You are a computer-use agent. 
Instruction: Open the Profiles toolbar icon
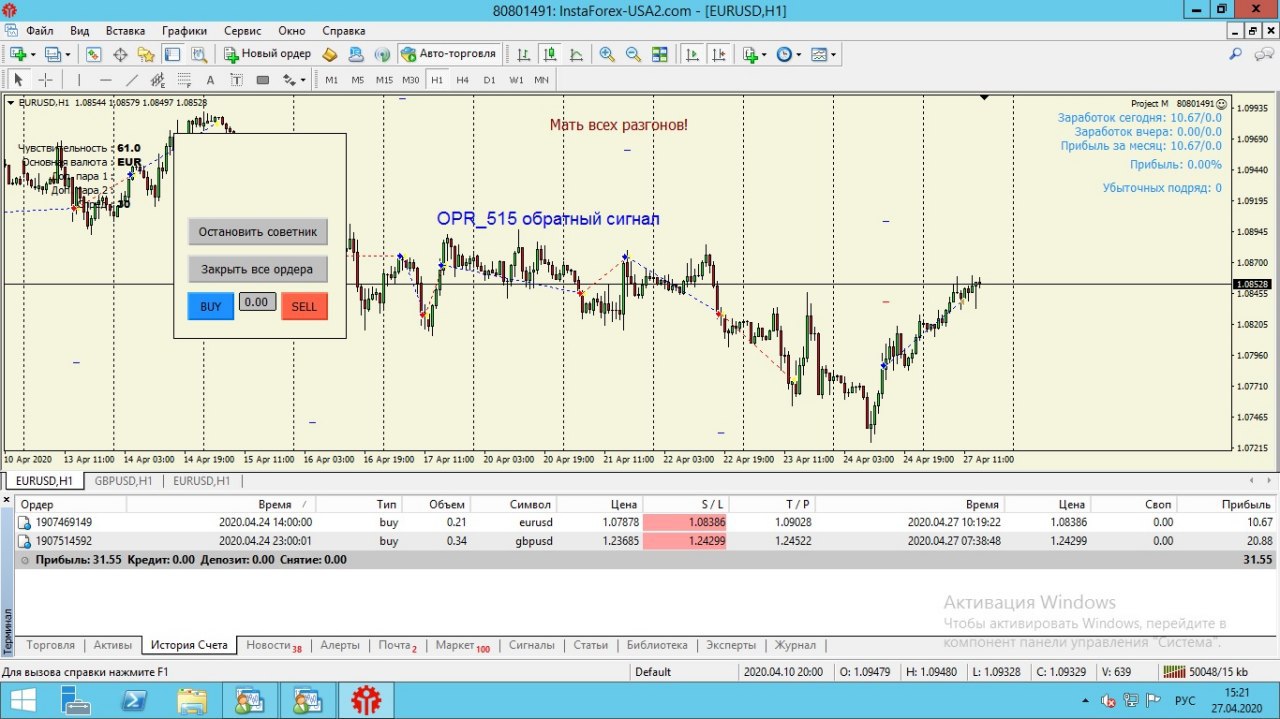53,54
